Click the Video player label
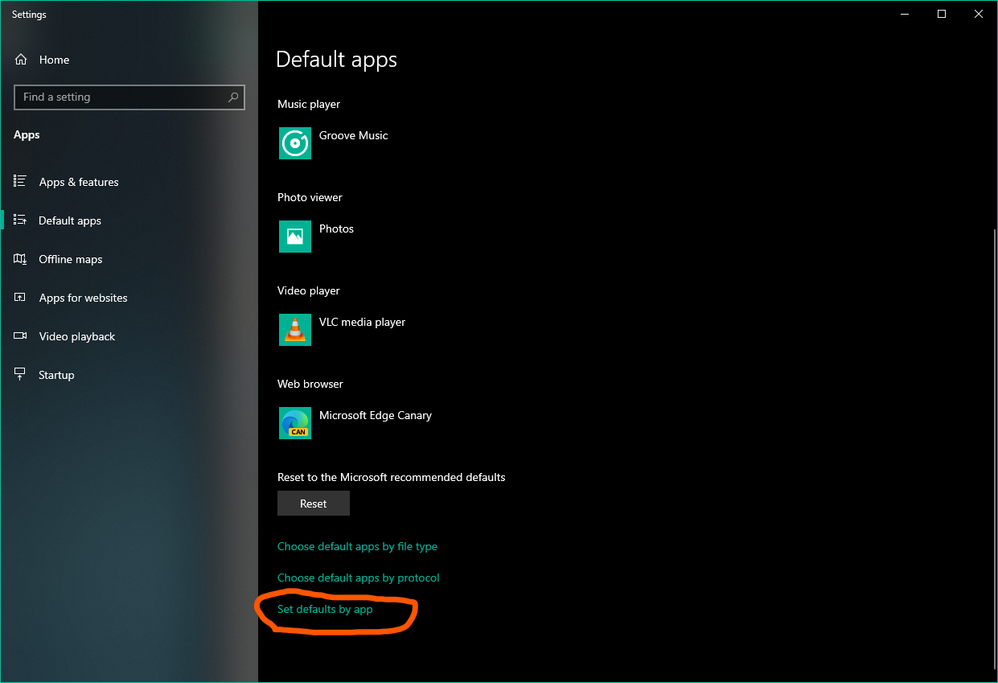Screen dimensions: 998x683 [x=309, y=291]
